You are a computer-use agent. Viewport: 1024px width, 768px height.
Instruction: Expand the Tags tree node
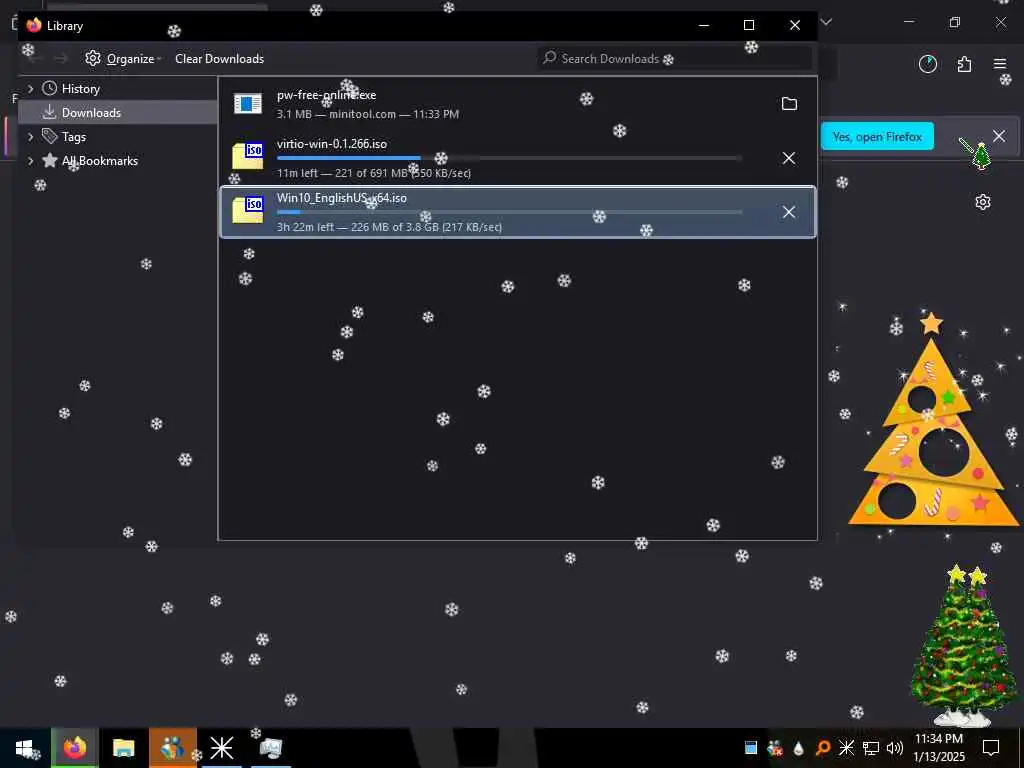coord(30,136)
